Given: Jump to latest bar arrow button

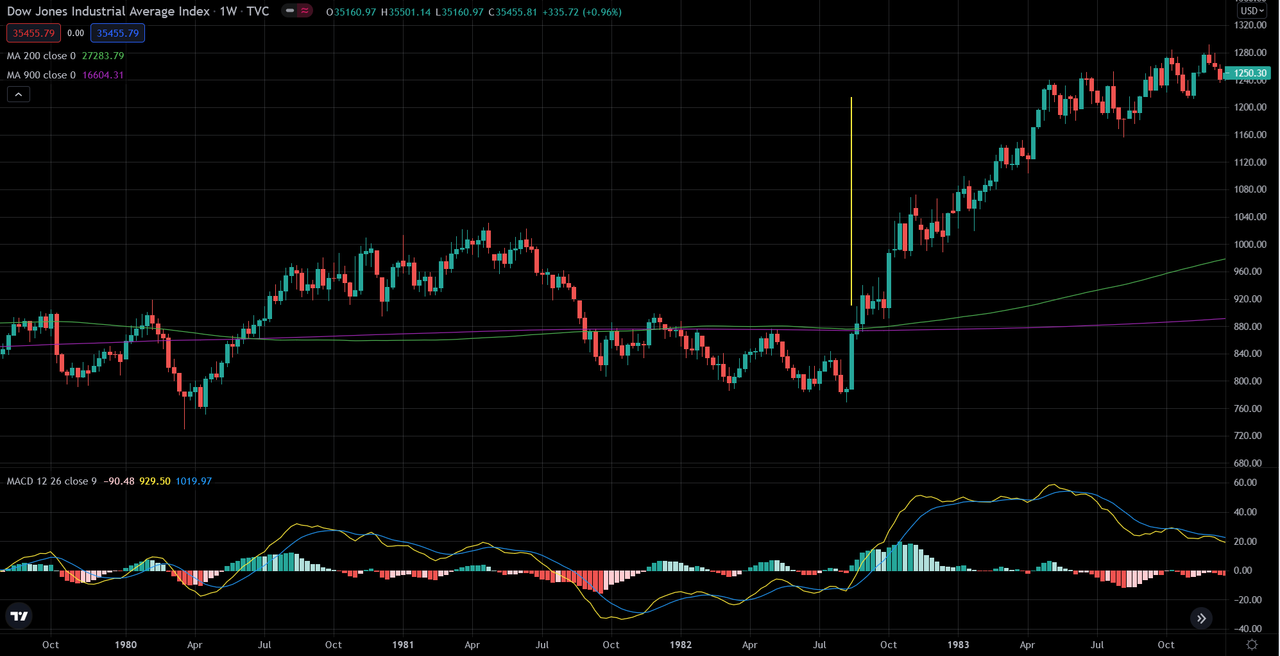Looking at the screenshot, I should click(1201, 618).
